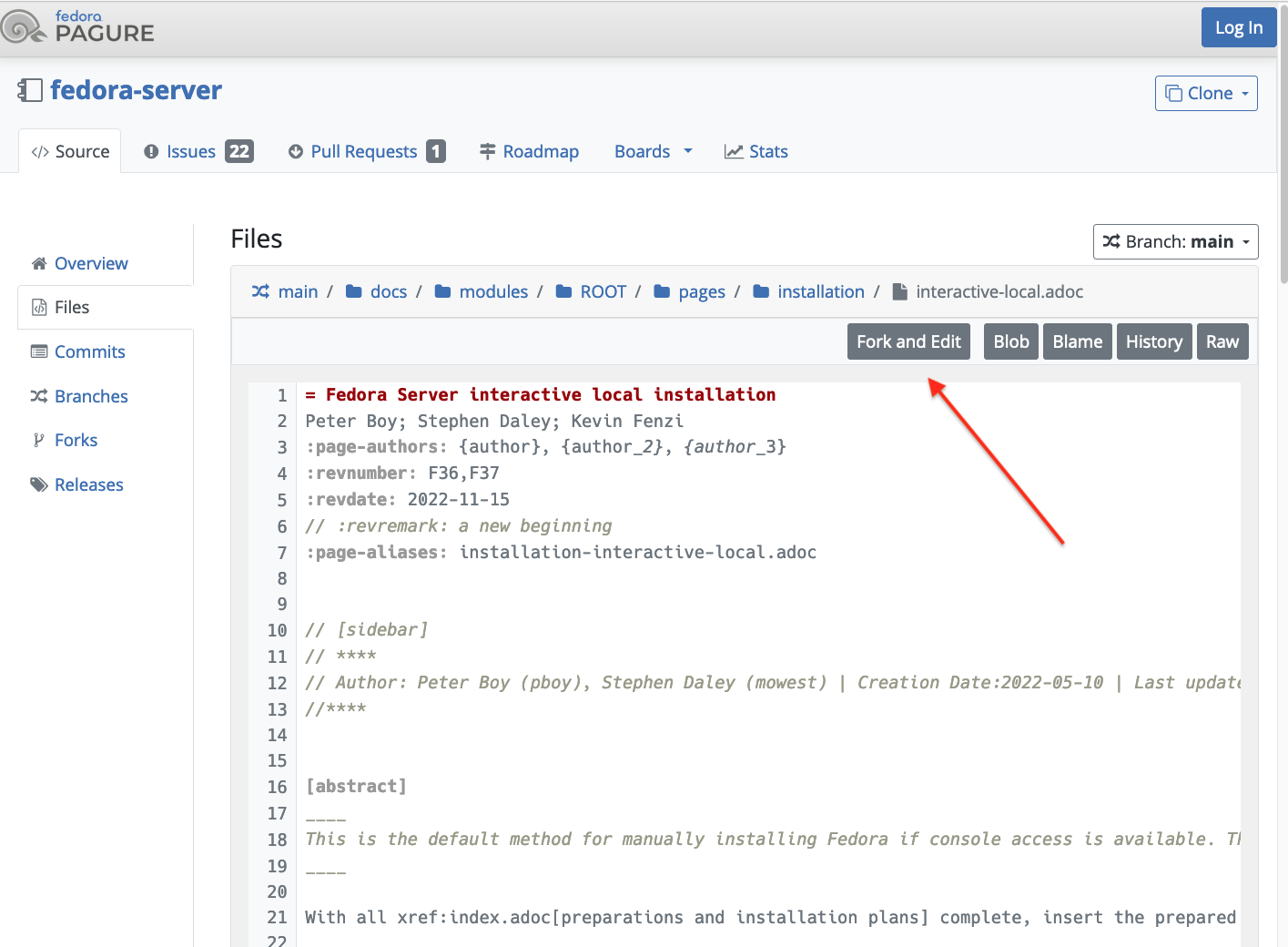Click the copy icon inside Clone button
The width and height of the screenshot is (1288, 947).
tap(1174, 94)
